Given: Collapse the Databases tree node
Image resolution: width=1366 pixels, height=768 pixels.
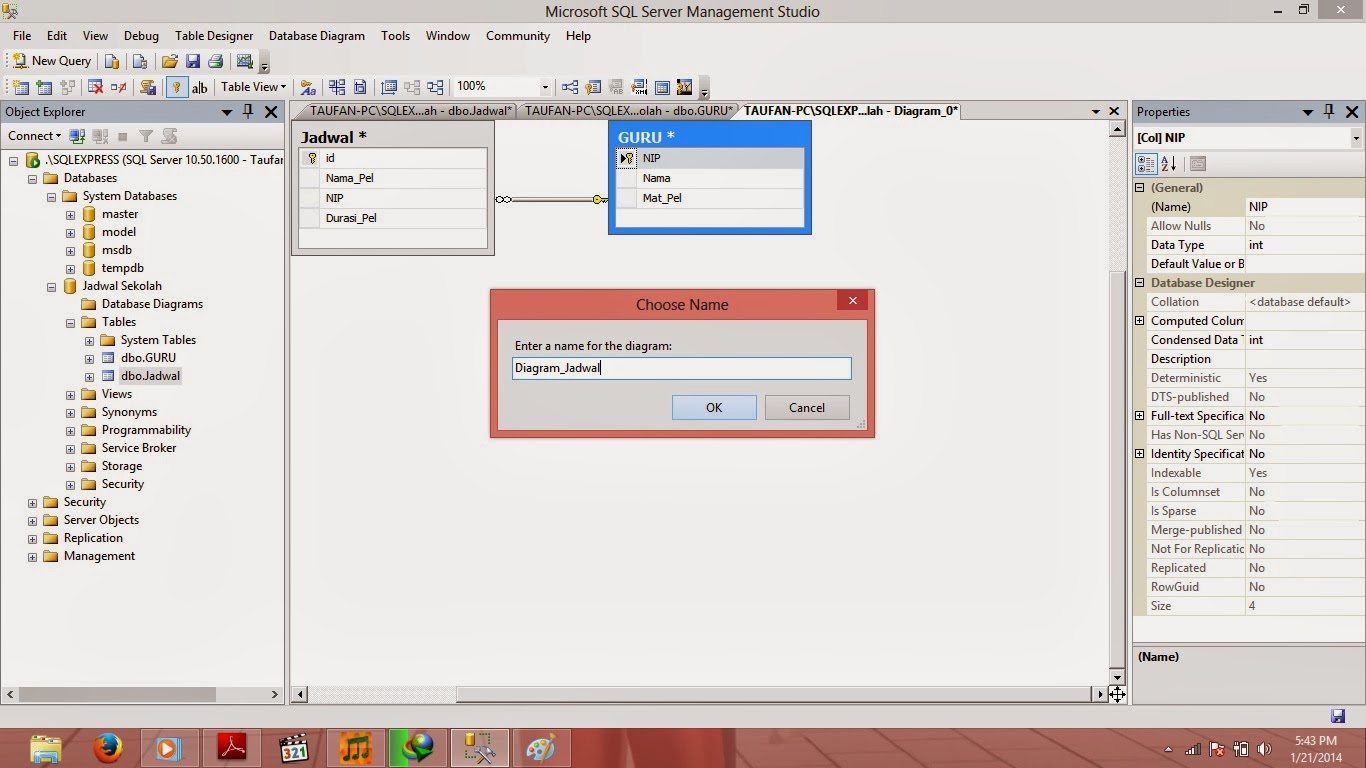Looking at the screenshot, I should [33, 179].
